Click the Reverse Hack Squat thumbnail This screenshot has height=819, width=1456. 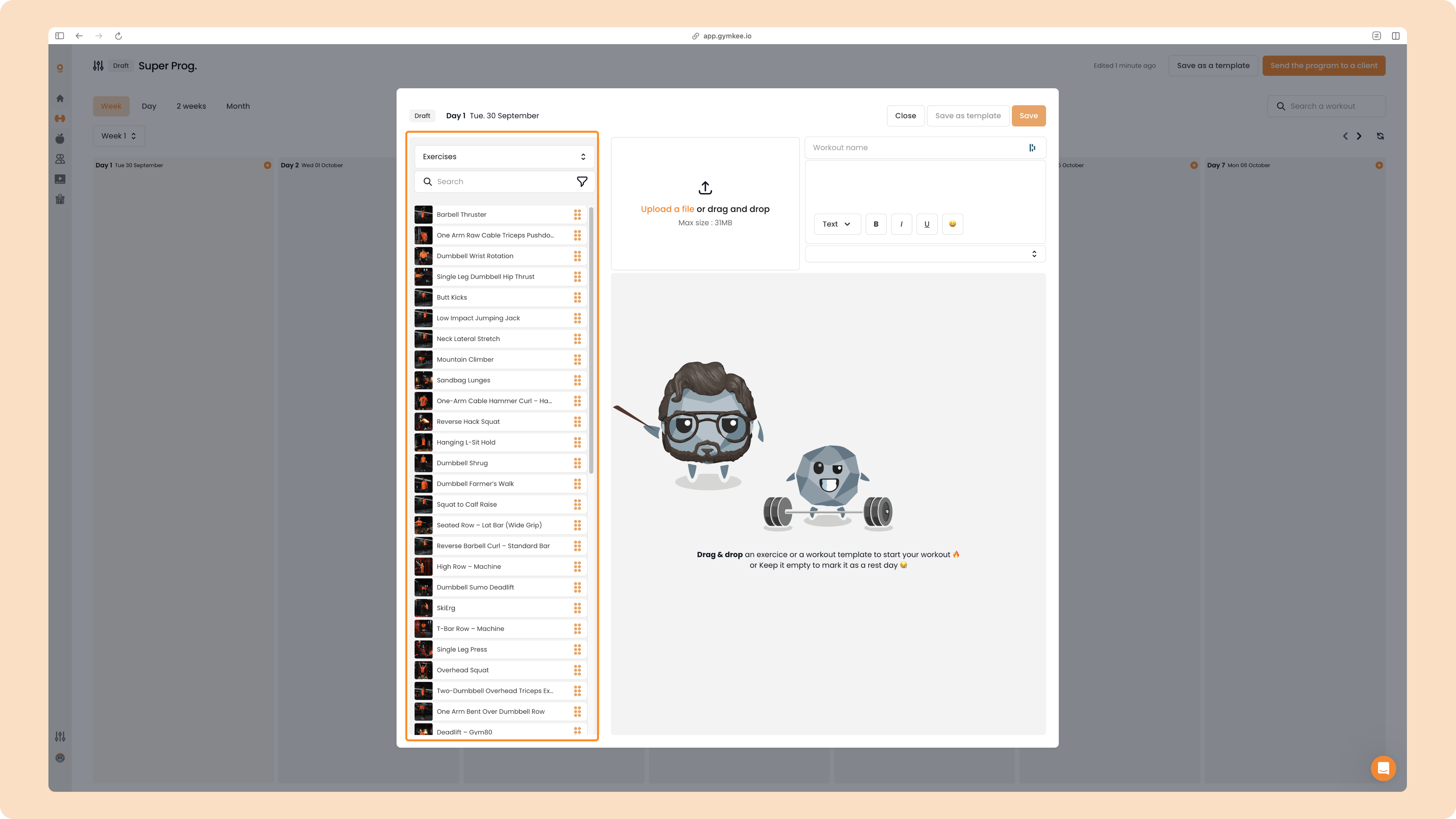click(423, 421)
